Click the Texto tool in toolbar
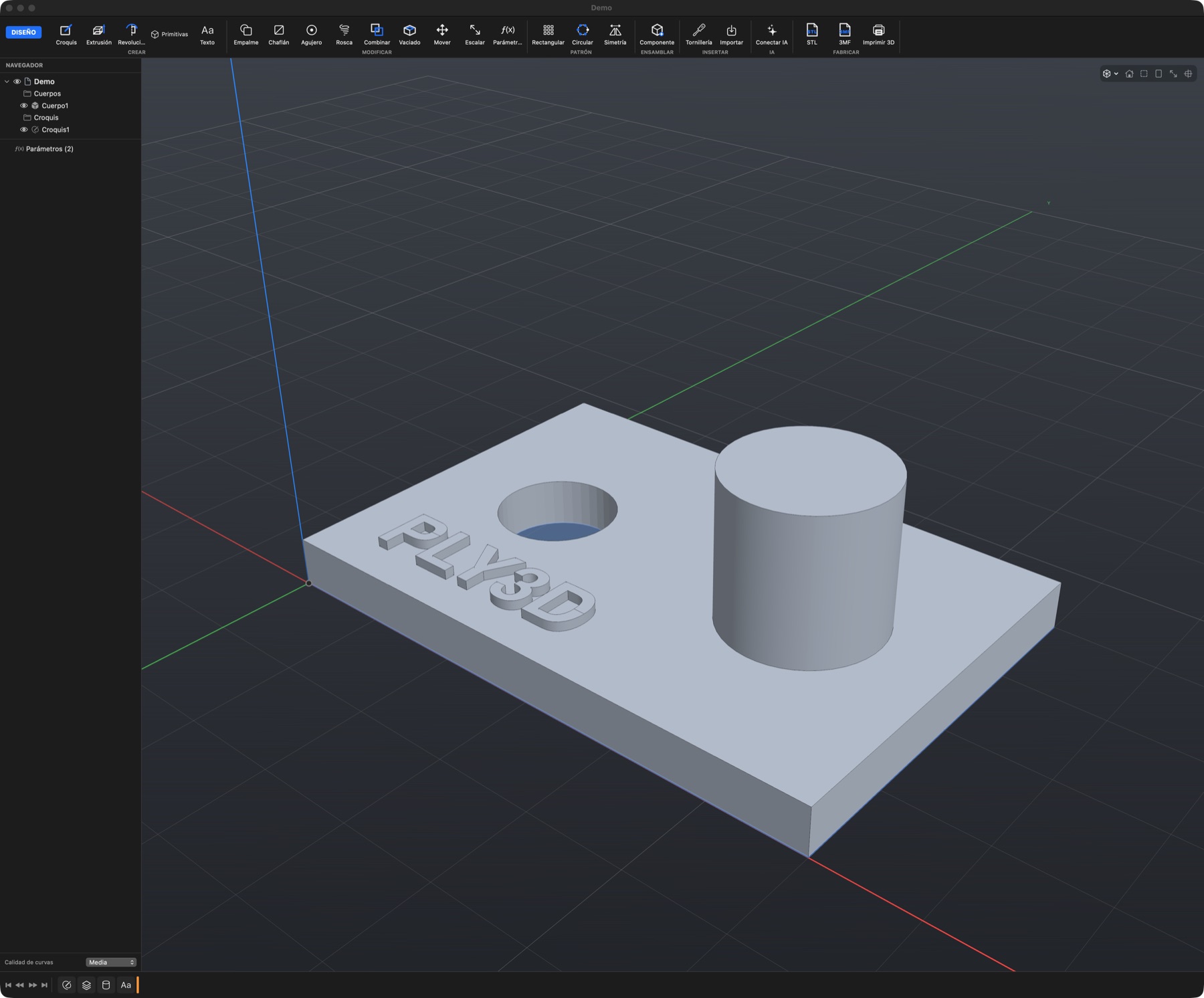Image resolution: width=1204 pixels, height=998 pixels. pos(207,35)
